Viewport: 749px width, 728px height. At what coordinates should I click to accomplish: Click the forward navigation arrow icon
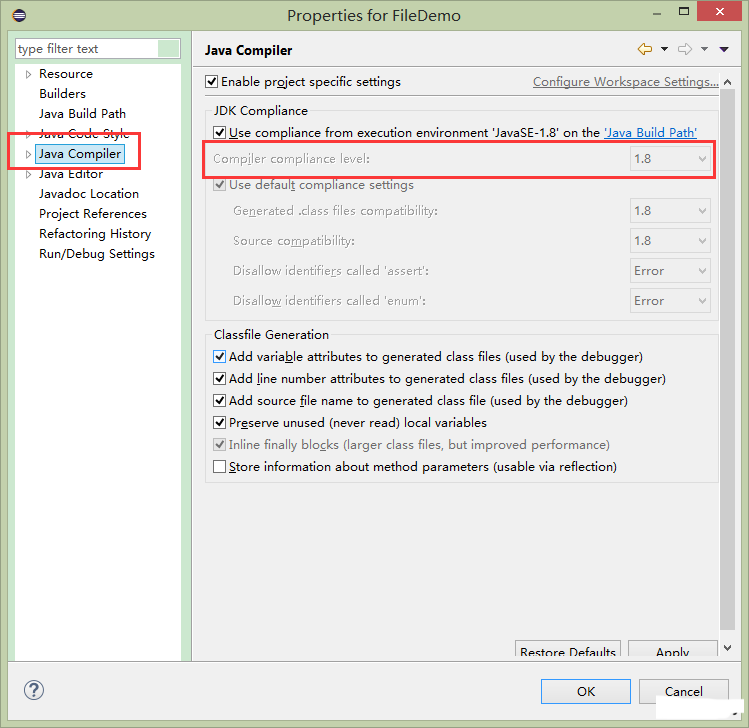(x=685, y=49)
